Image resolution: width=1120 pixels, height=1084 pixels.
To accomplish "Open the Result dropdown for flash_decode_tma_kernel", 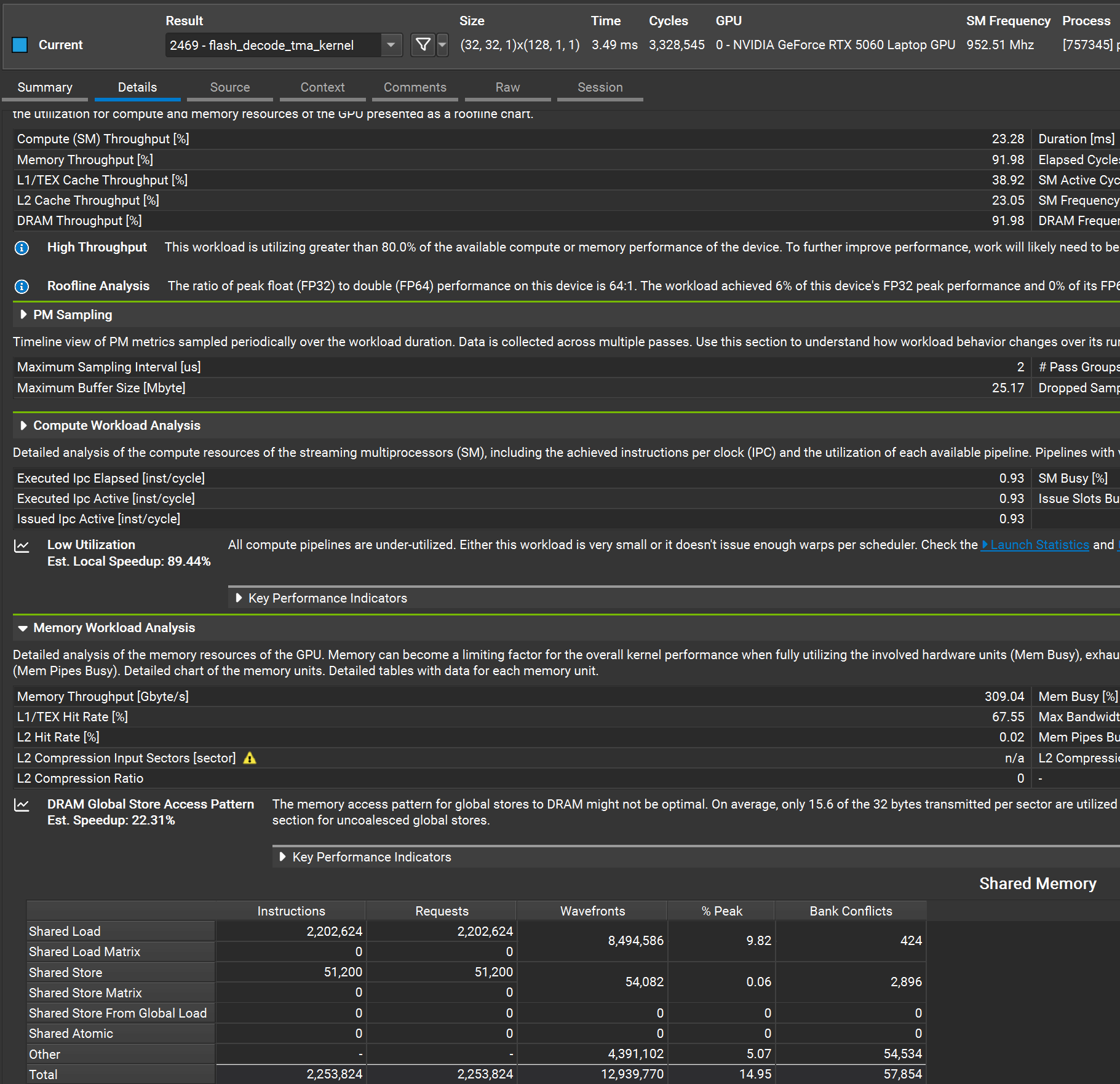I will point(284,45).
